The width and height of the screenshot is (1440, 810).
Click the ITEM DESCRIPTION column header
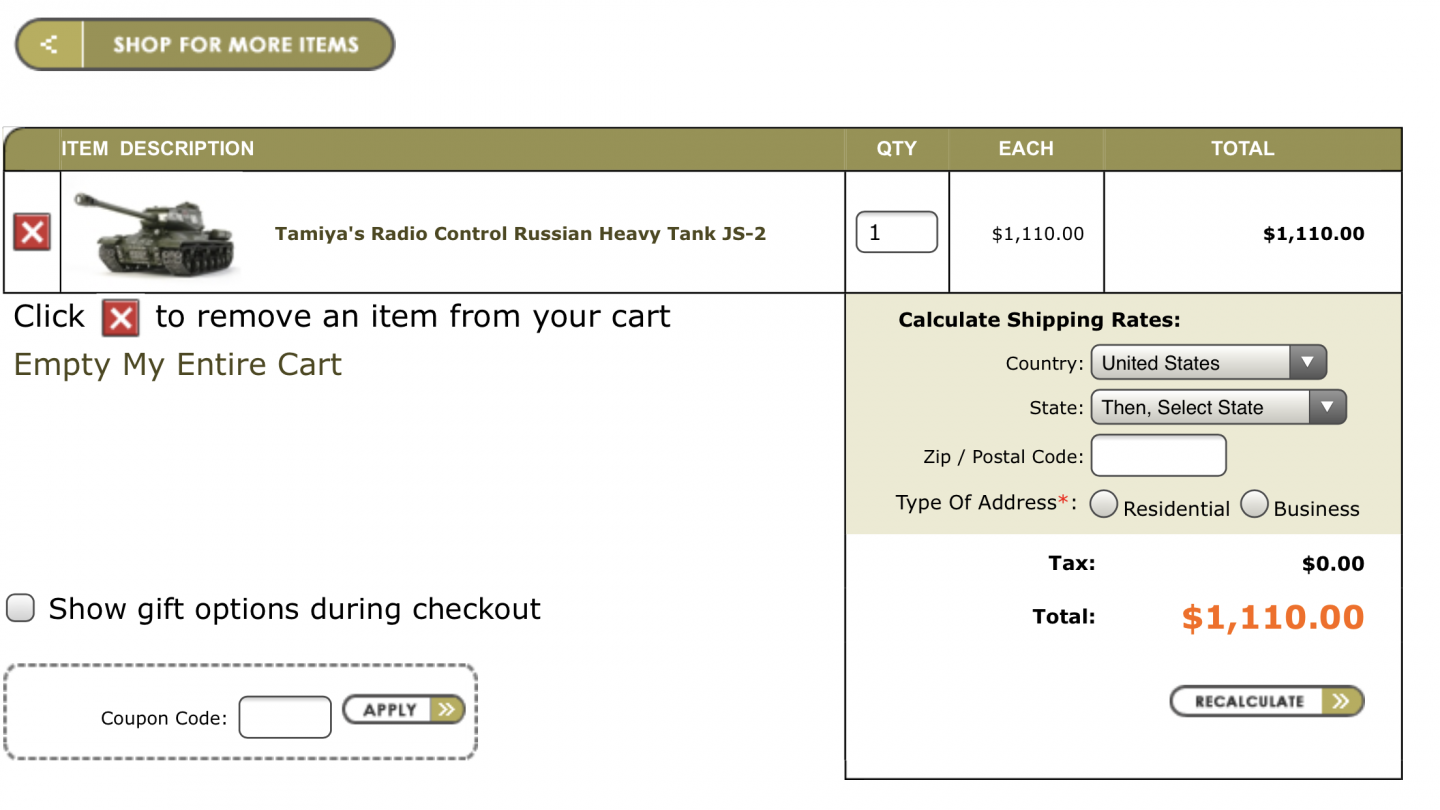[158, 149]
